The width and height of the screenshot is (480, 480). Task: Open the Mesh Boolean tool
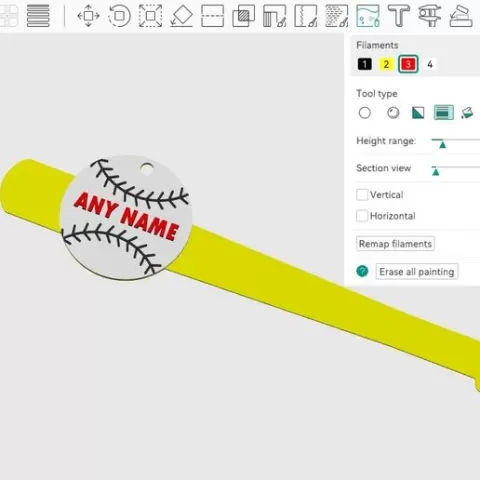pyautogui.click(x=243, y=16)
